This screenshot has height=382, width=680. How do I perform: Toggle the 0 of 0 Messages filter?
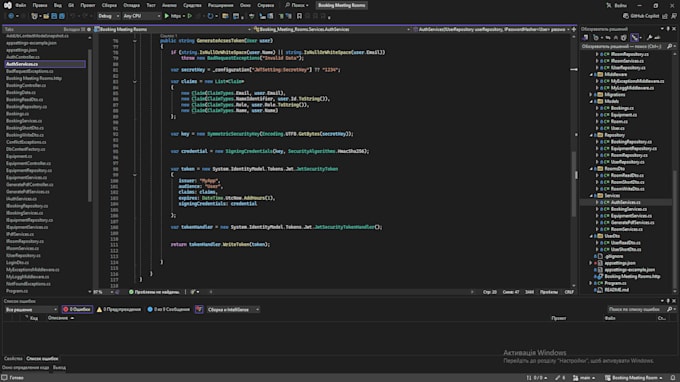(169, 309)
